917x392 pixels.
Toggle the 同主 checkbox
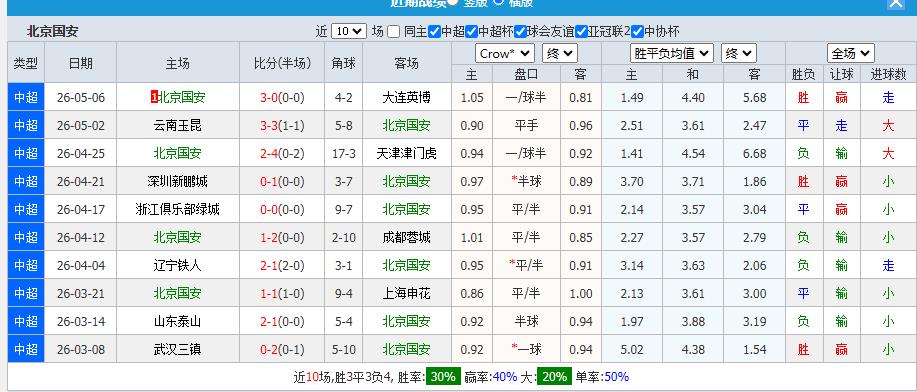pyautogui.click(x=394, y=32)
